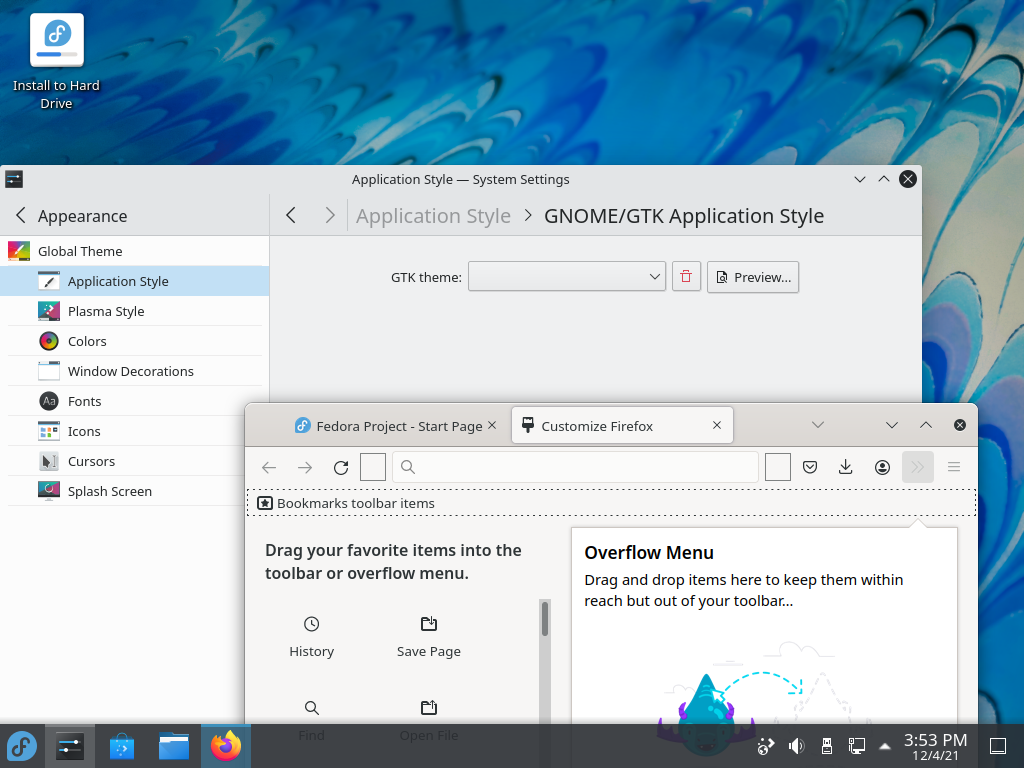This screenshot has height=768, width=1024.
Task: Open Dolphin file manager from taskbar
Action: 174,746
